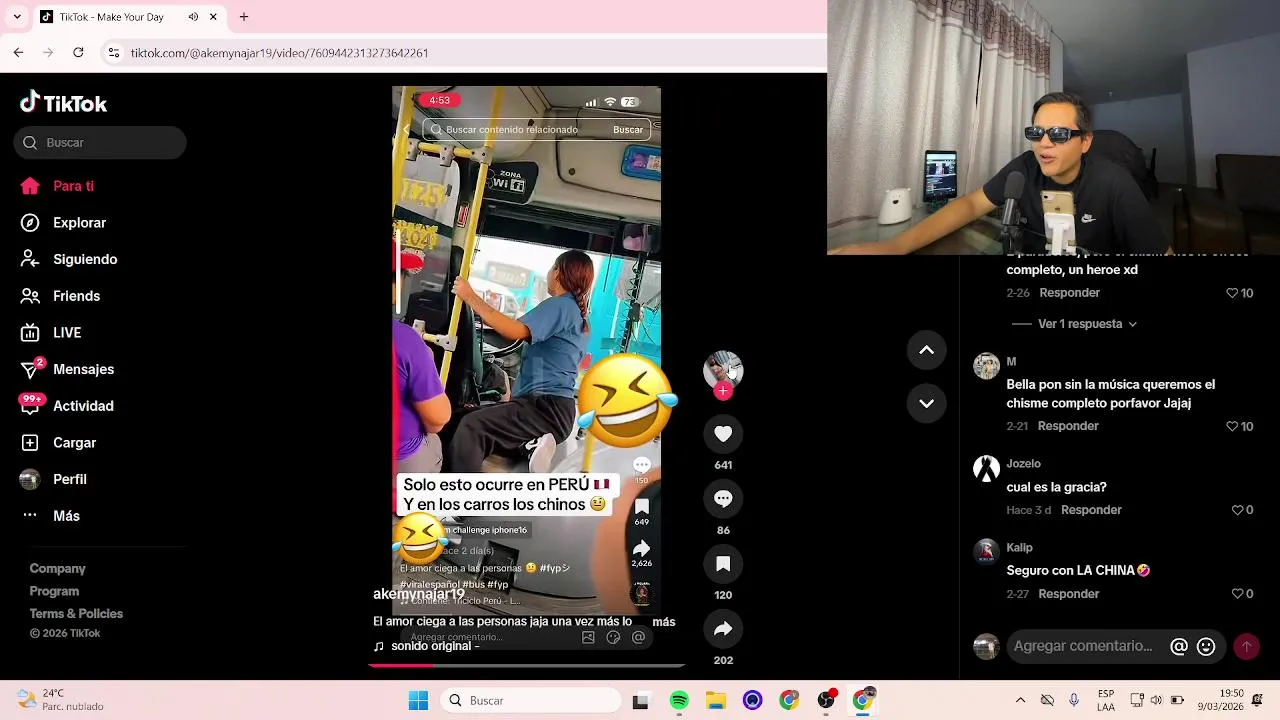Reply to Kalip's comment via Responder
Viewport: 1280px width, 720px height.
(x=1068, y=594)
